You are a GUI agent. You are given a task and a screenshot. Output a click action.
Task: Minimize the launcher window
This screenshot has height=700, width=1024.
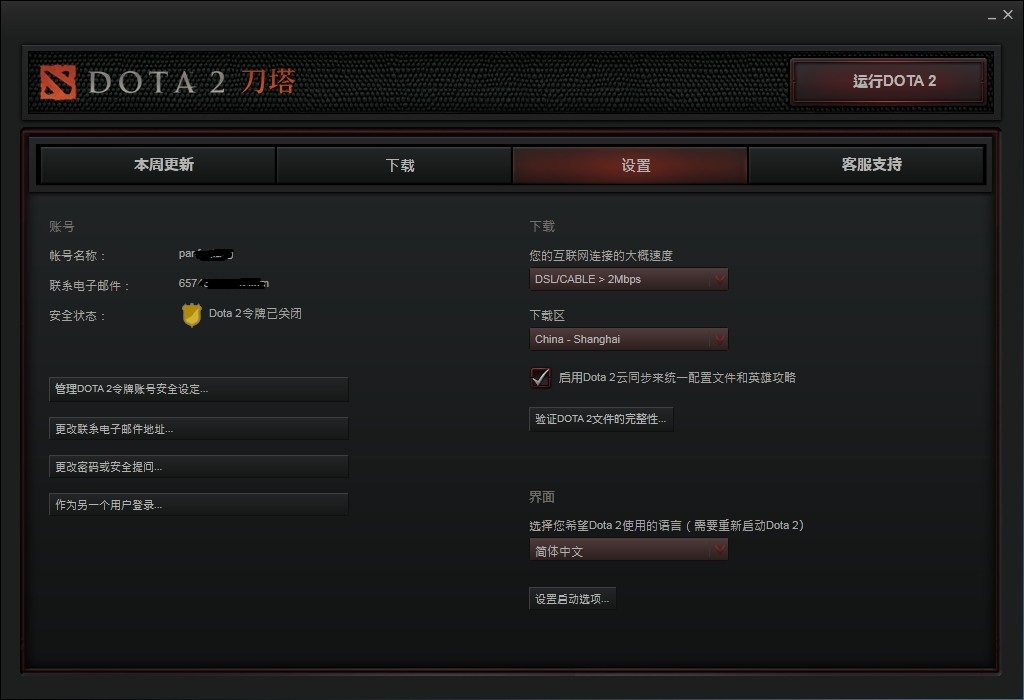pos(992,16)
